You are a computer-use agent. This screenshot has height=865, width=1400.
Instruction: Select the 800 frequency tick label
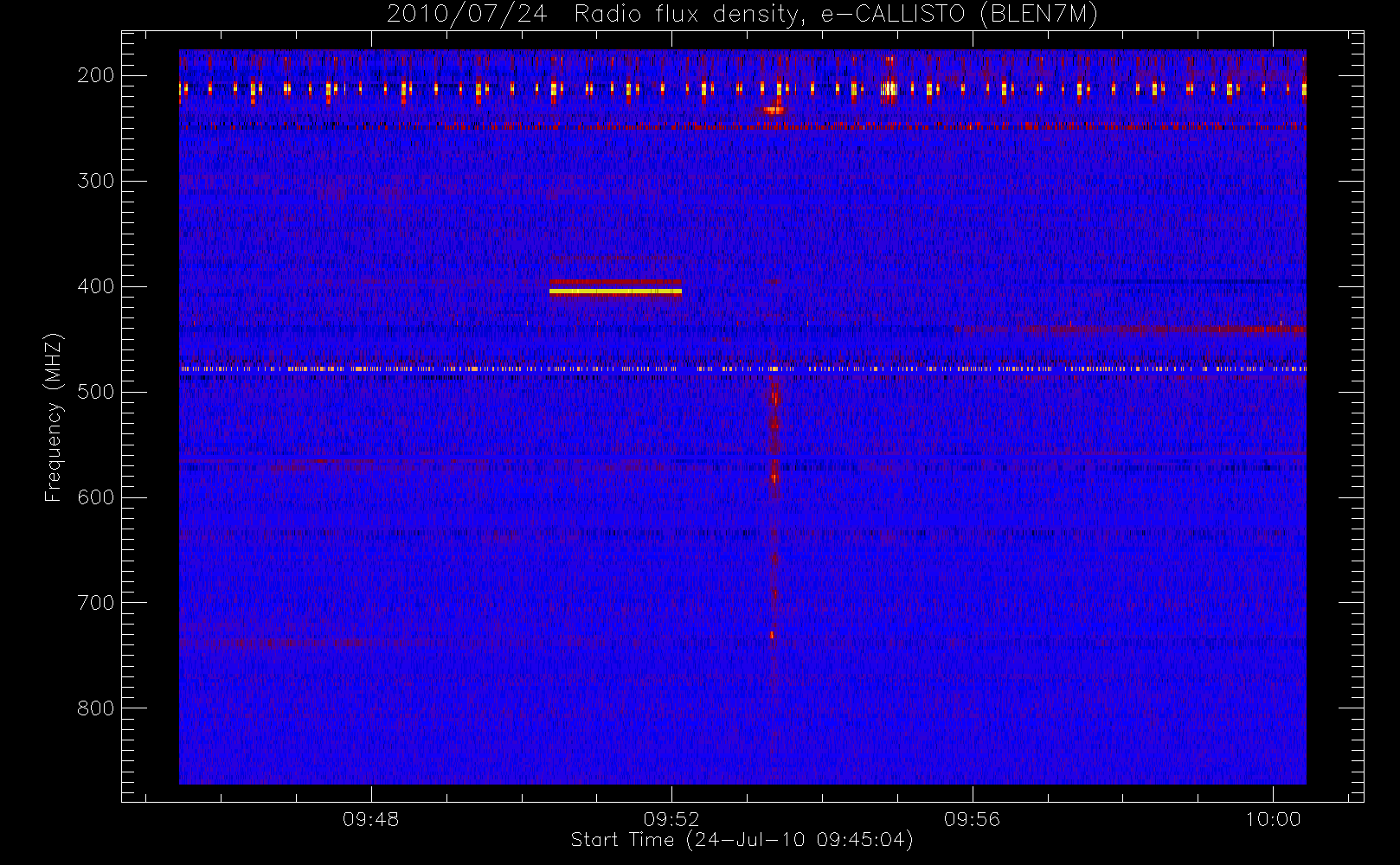tap(95, 708)
